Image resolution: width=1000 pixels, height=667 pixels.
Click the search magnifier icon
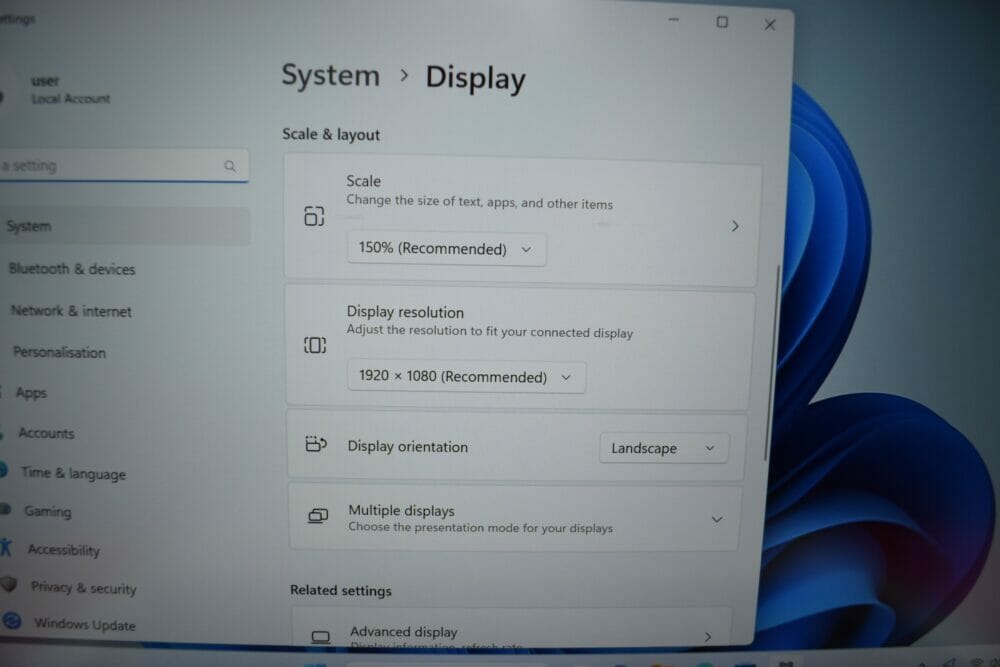point(230,166)
